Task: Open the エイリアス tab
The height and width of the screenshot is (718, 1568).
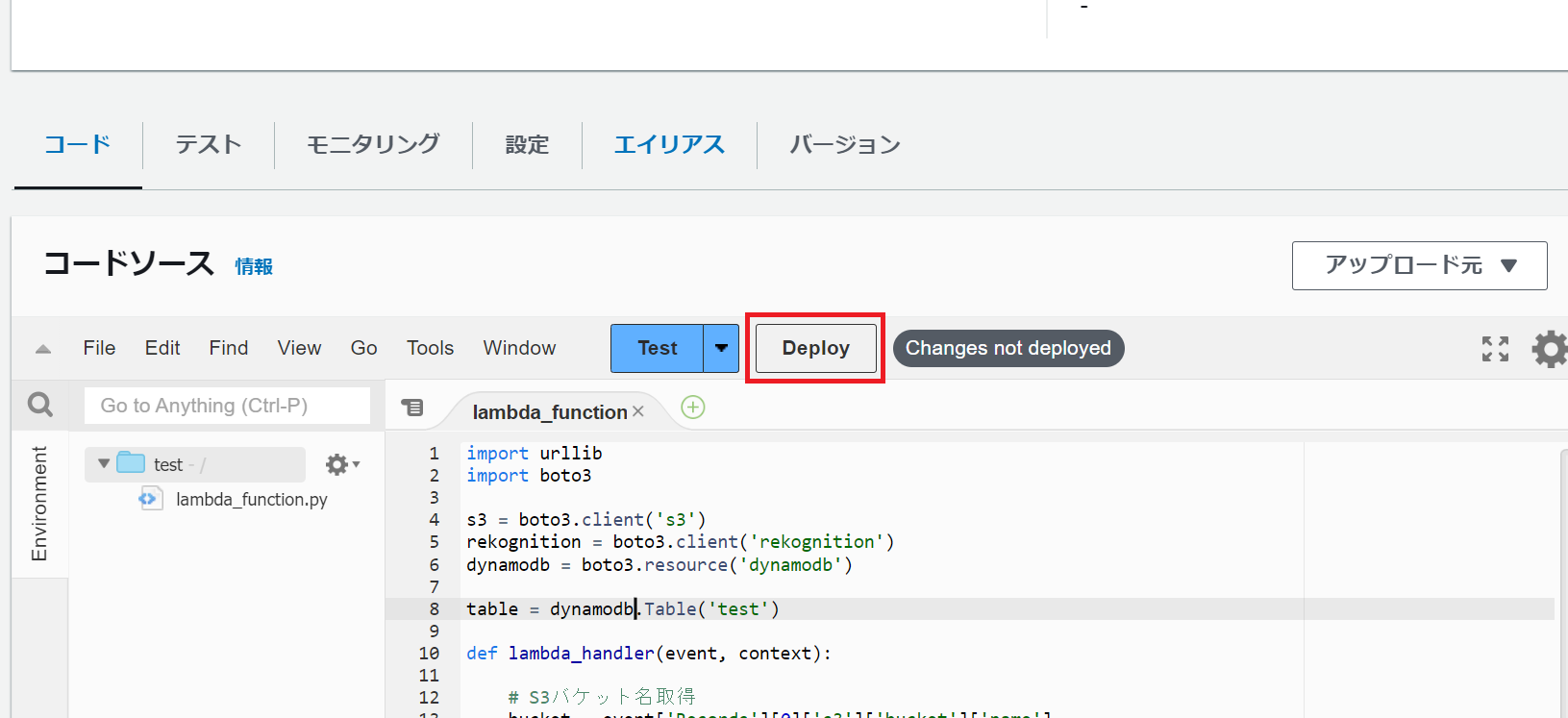Action: [669, 145]
